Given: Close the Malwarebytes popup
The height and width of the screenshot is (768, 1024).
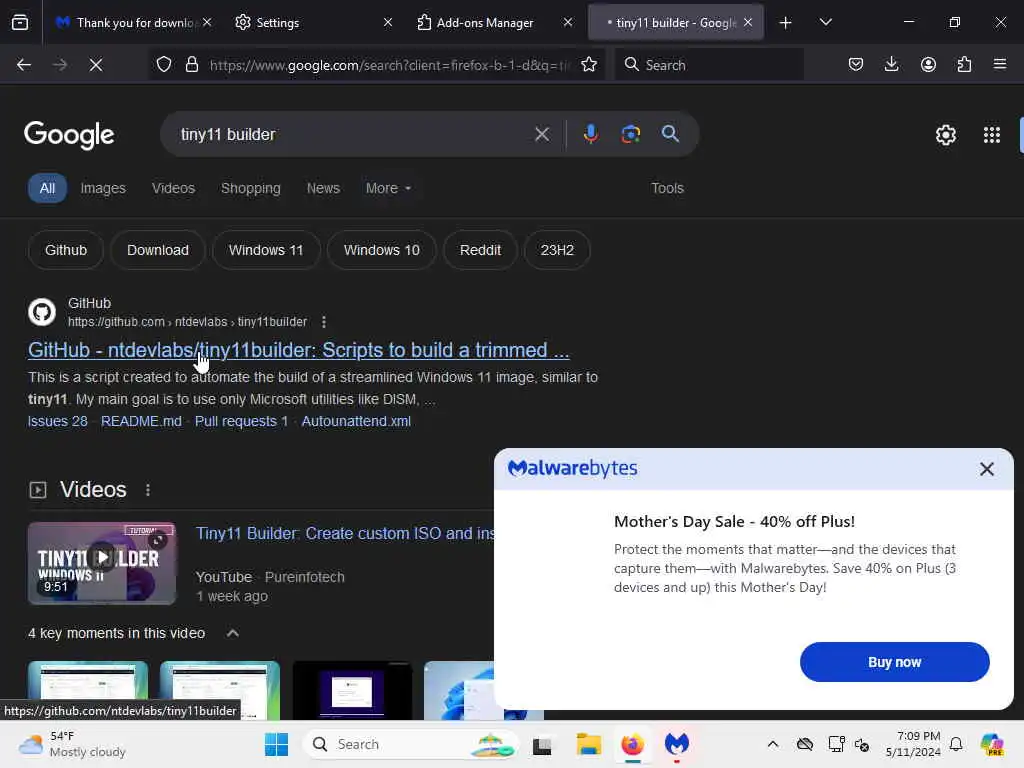Looking at the screenshot, I should coord(987,469).
